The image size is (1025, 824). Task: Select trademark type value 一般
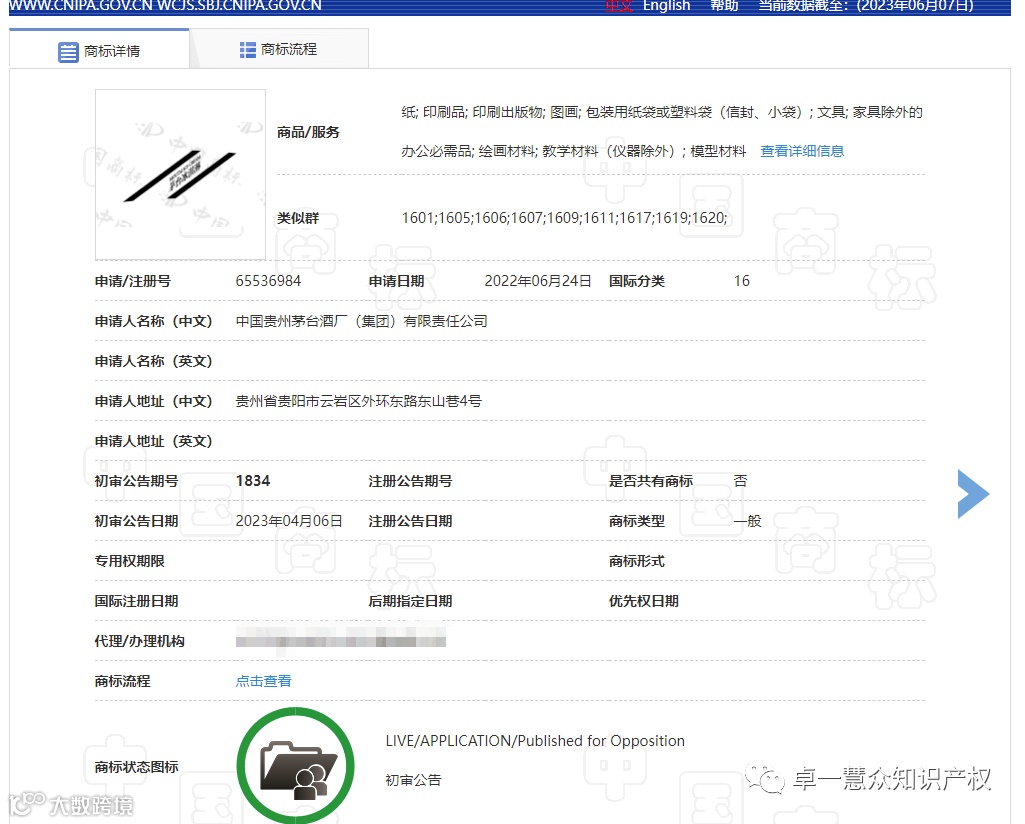pos(747,521)
